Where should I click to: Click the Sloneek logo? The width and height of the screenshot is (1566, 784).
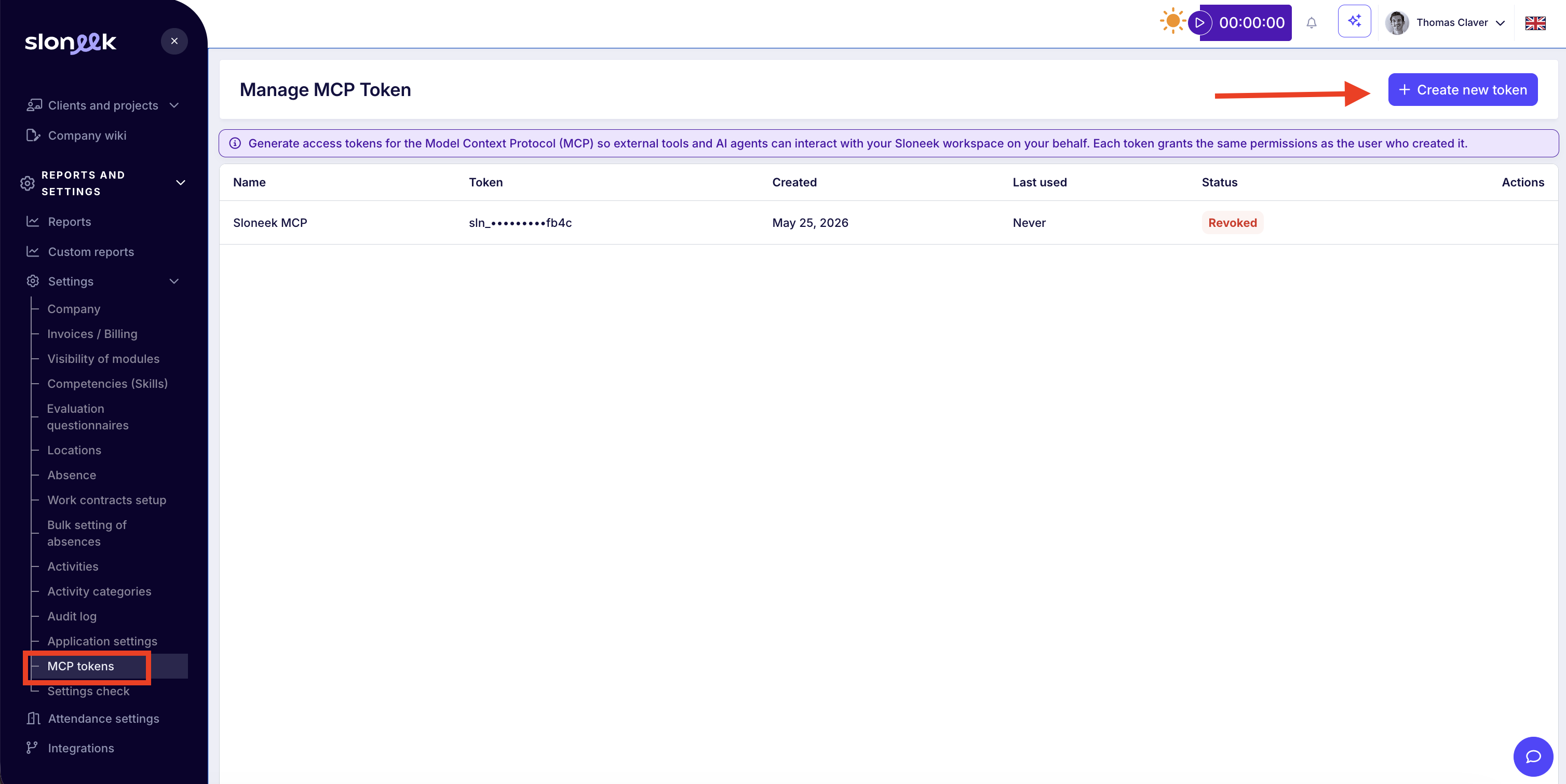pyautogui.click(x=71, y=42)
